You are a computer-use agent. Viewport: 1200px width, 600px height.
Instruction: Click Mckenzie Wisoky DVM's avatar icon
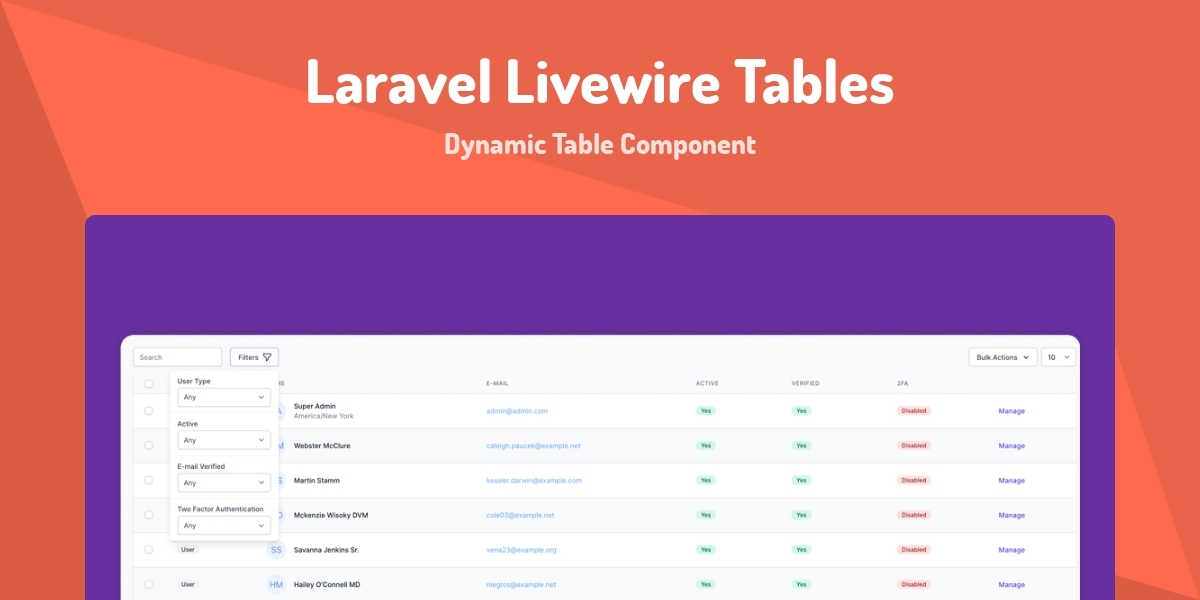[x=277, y=514]
